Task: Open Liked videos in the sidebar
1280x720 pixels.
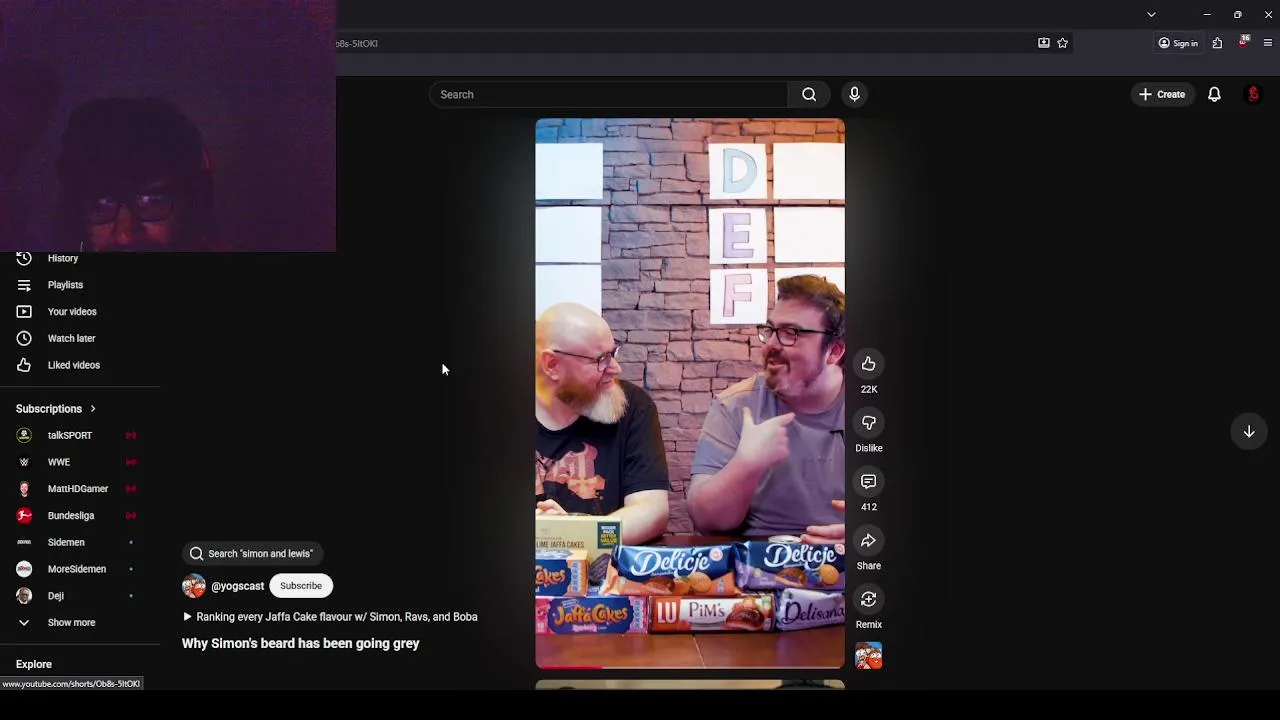Action: [73, 365]
